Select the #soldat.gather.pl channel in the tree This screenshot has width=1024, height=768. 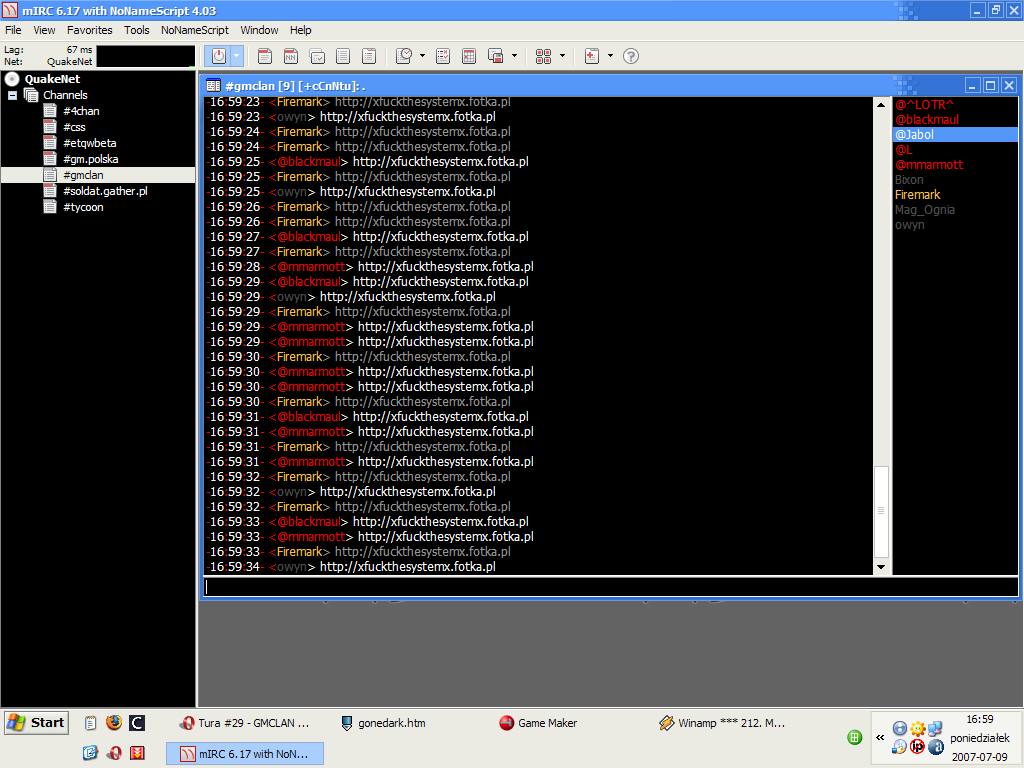click(x=105, y=191)
